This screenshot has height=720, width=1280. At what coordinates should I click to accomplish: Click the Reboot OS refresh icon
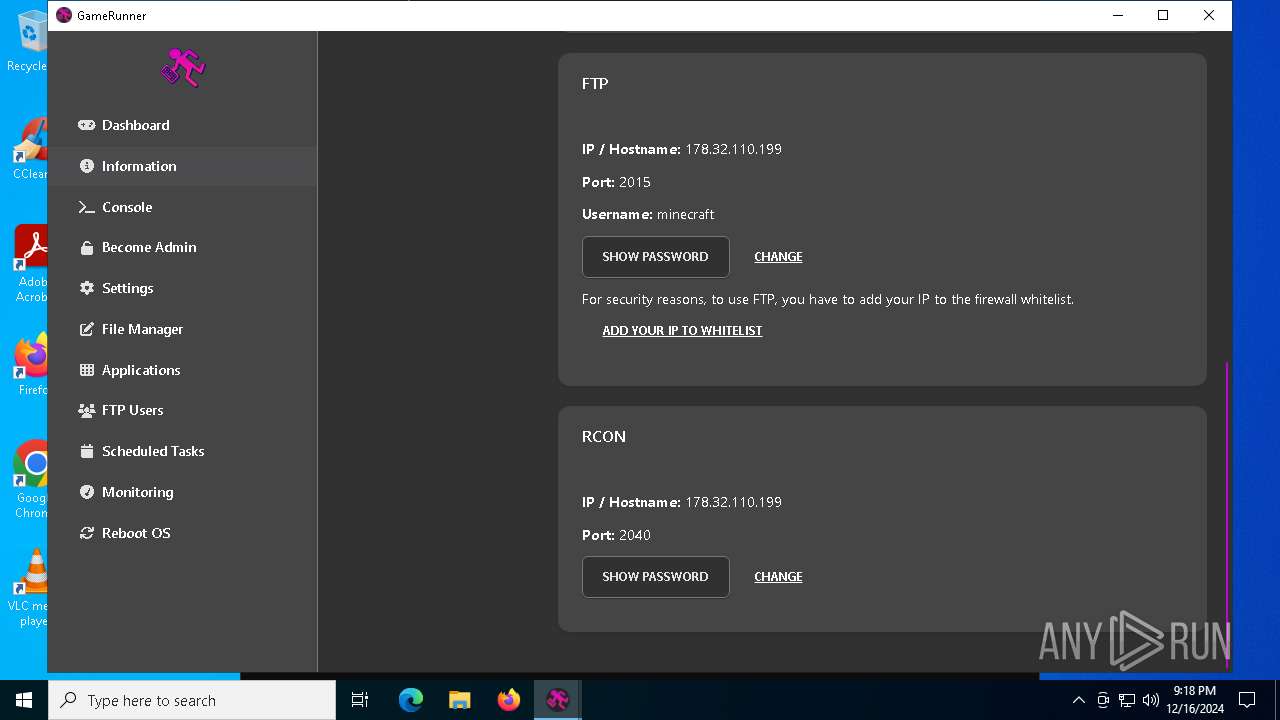87,533
